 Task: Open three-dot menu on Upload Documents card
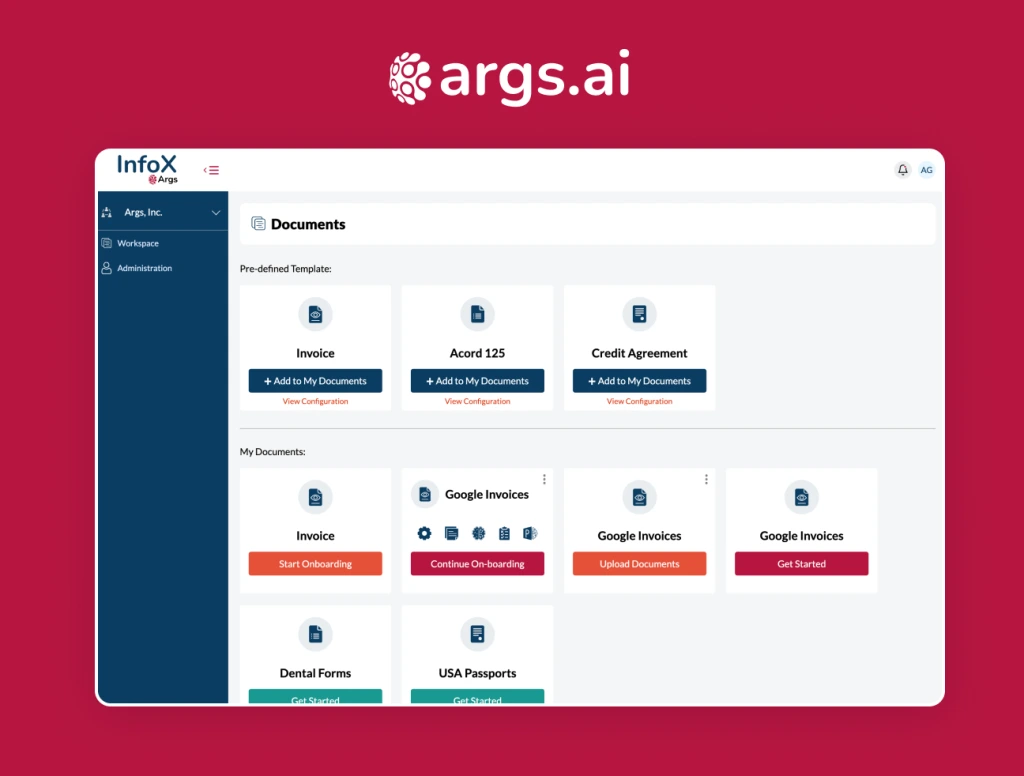pyautogui.click(x=706, y=479)
